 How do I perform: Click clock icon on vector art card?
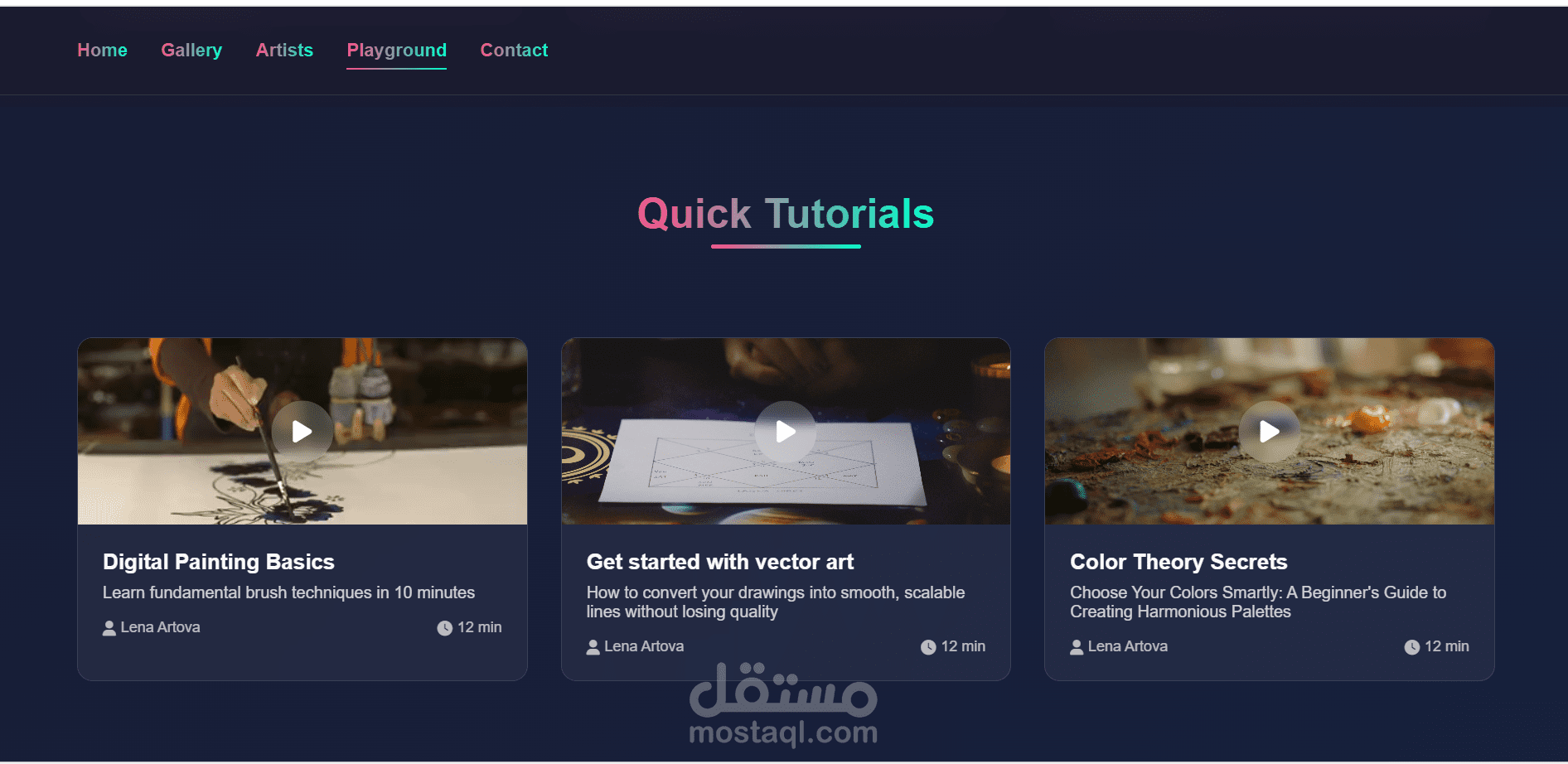(928, 647)
